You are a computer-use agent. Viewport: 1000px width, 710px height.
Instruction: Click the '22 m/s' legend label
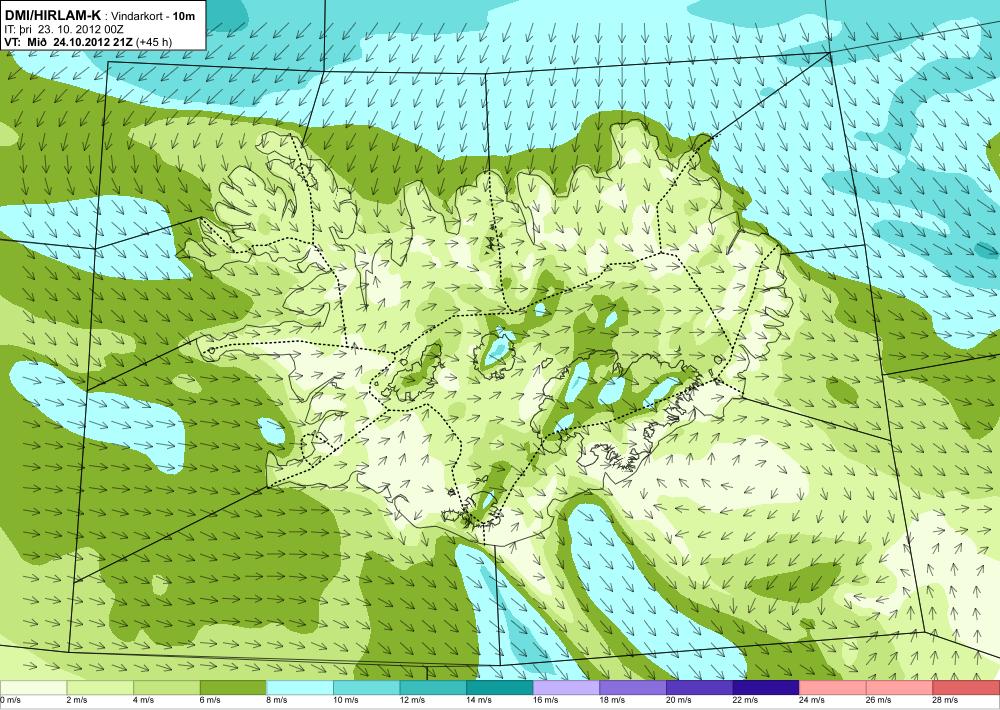746,700
